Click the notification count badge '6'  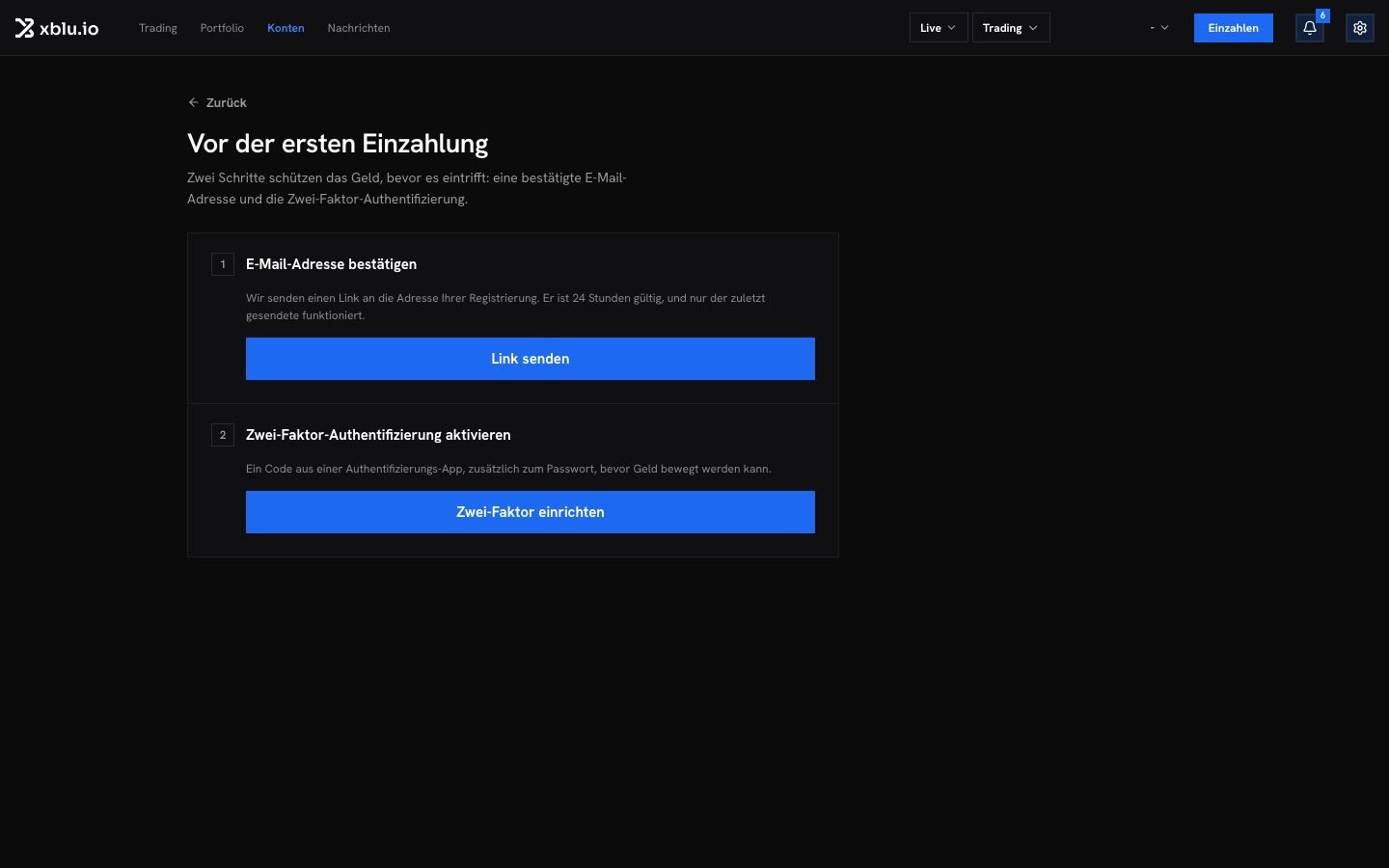point(1322,15)
